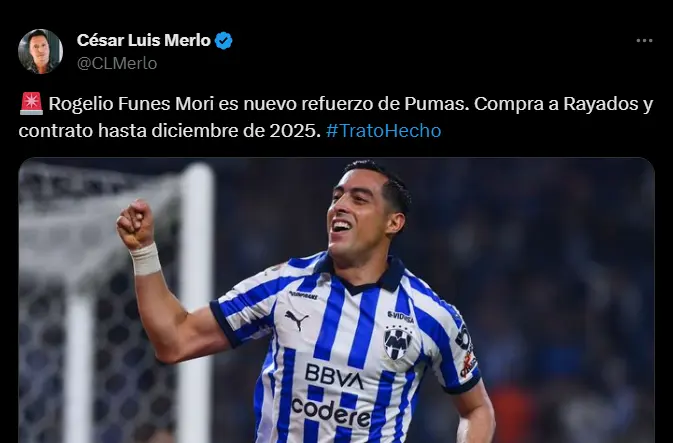Open the #TratoHecho hashtag link
Viewport: 673px width, 443px height.
click(383, 131)
